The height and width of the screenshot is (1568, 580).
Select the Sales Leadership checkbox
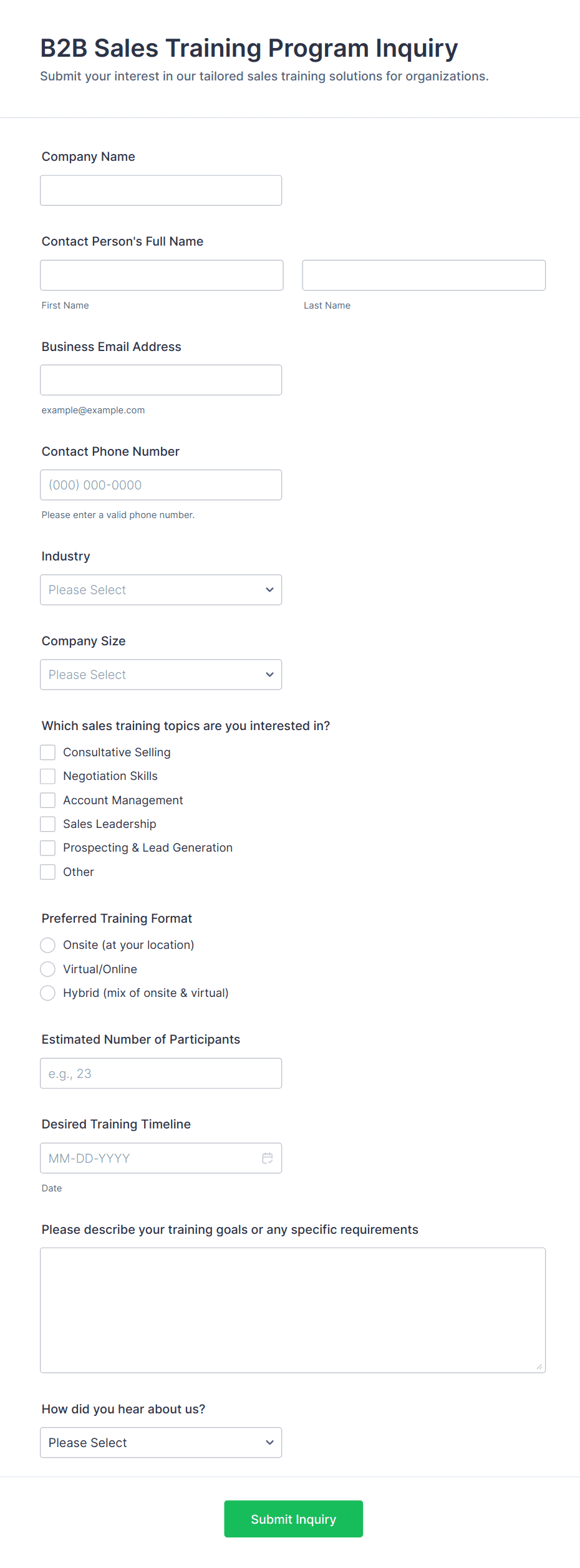[48, 824]
